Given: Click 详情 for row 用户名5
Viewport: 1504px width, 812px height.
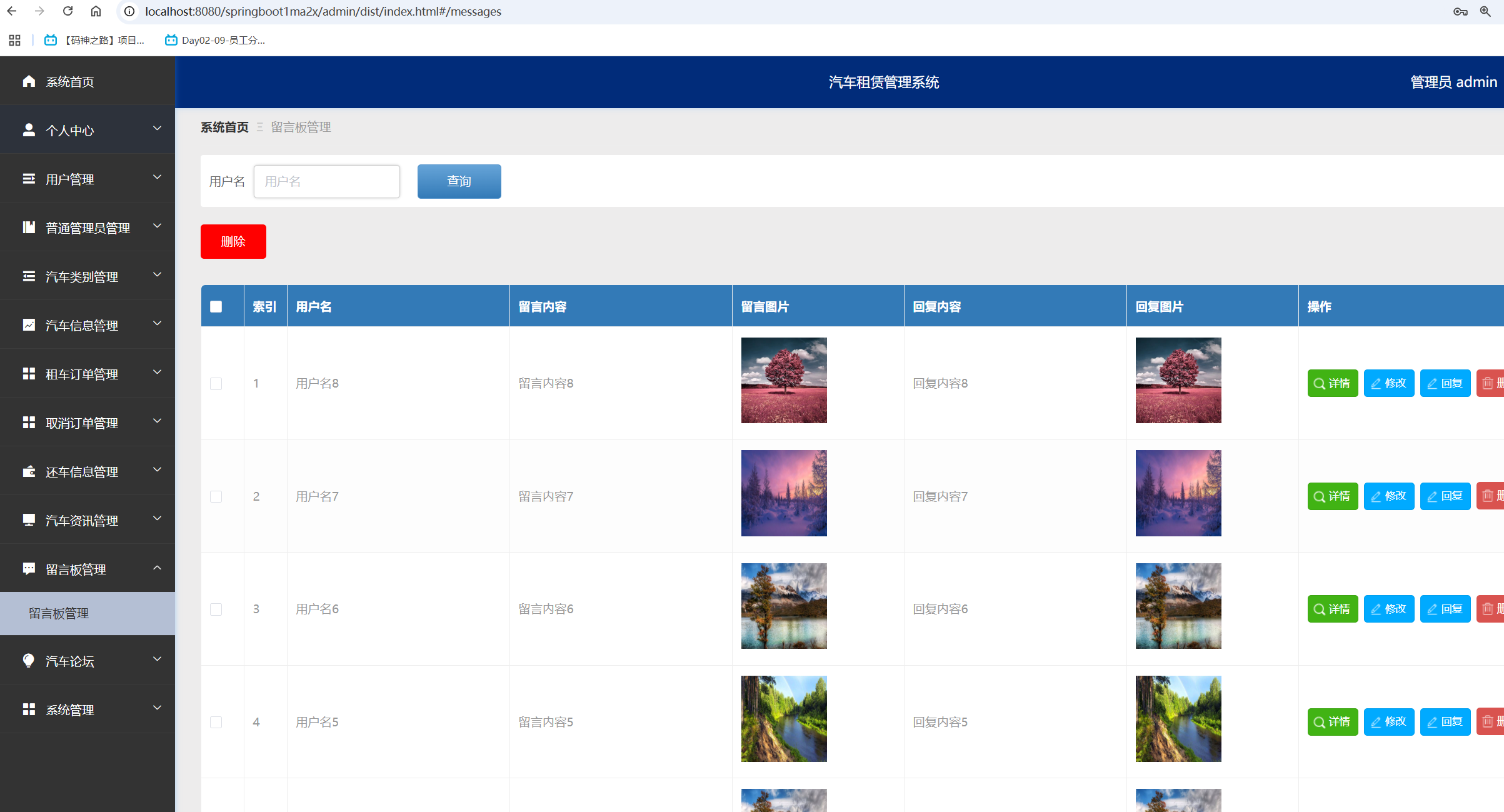Looking at the screenshot, I should point(1333,721).
